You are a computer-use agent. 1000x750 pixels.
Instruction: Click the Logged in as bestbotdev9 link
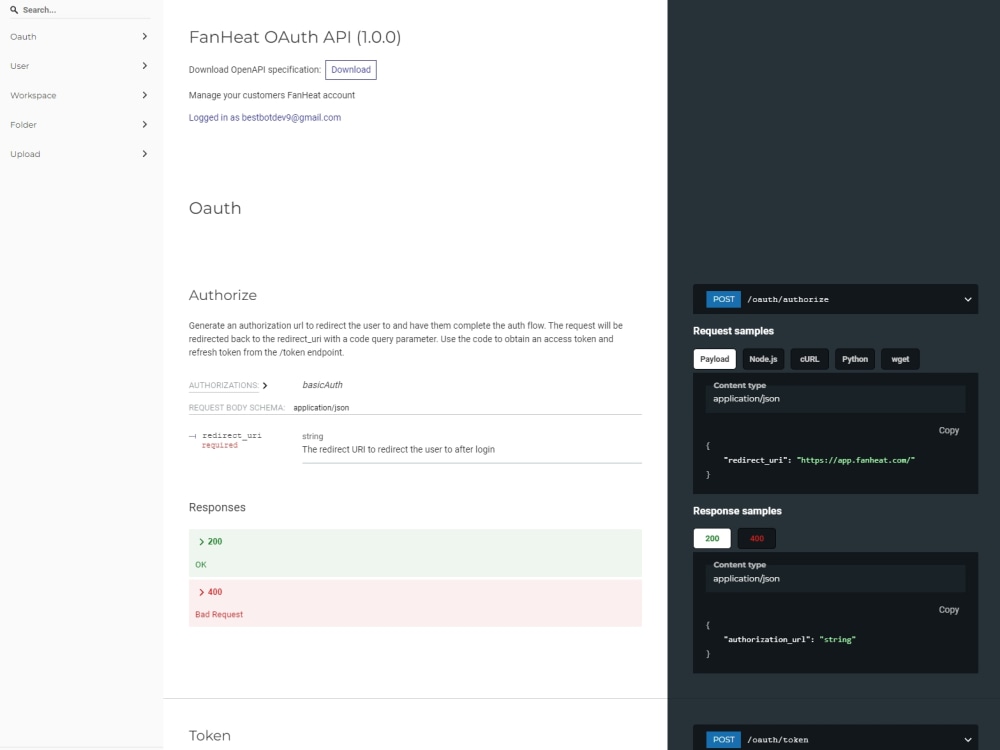click(265, 117)
